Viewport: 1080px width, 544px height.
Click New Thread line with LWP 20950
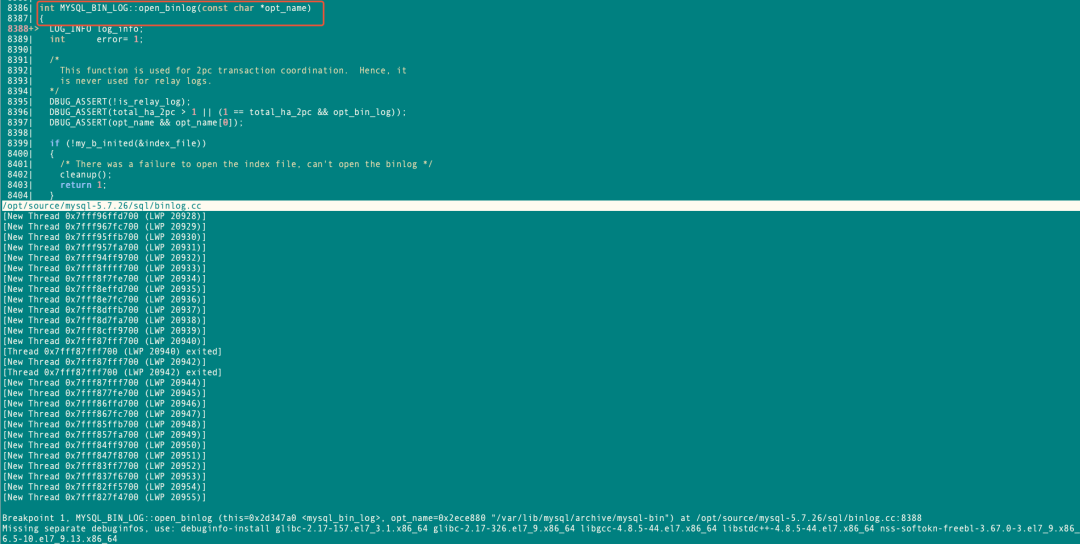click(x=104, y=445)
